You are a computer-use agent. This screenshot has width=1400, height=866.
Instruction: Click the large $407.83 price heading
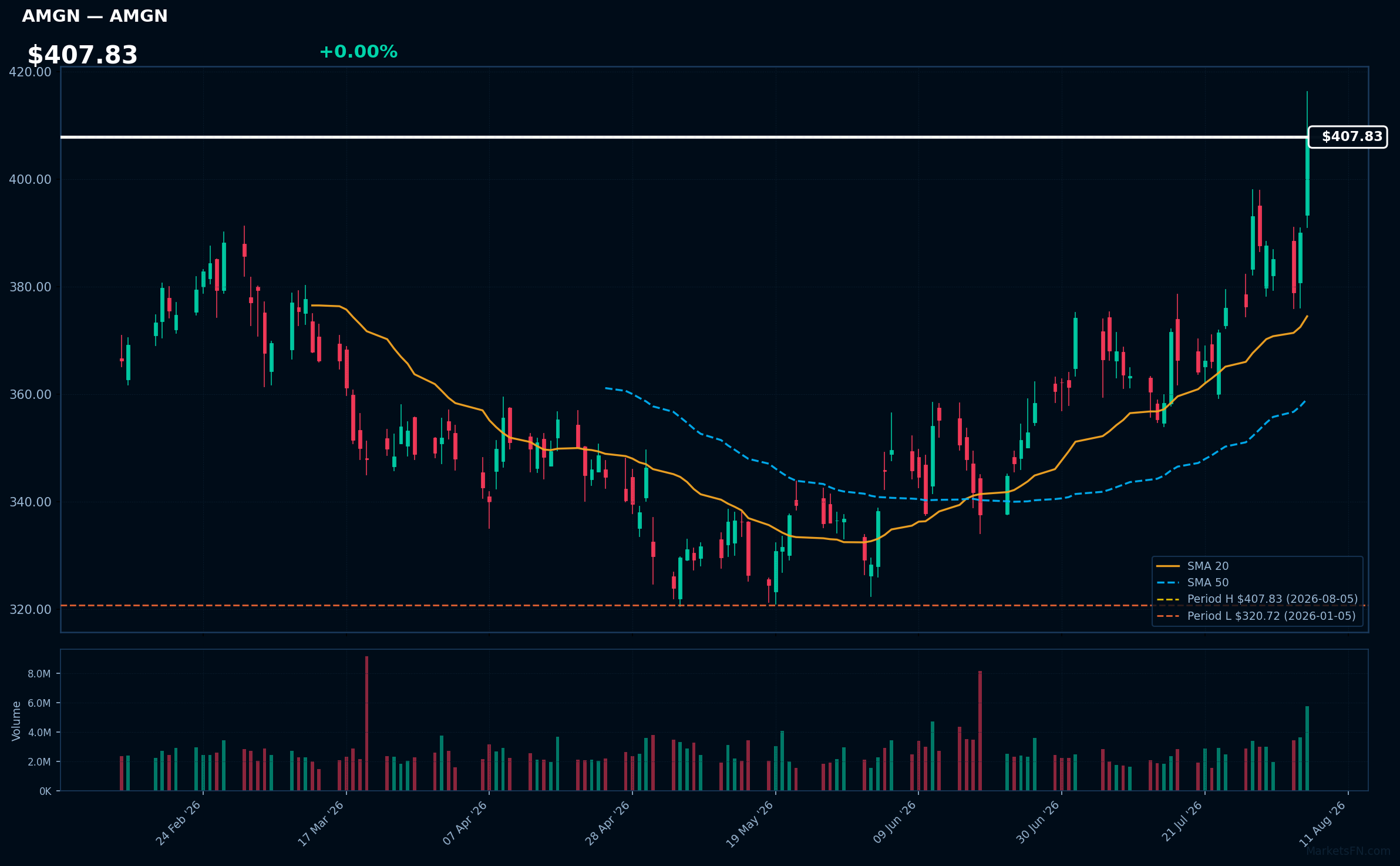tap(82, 55)
